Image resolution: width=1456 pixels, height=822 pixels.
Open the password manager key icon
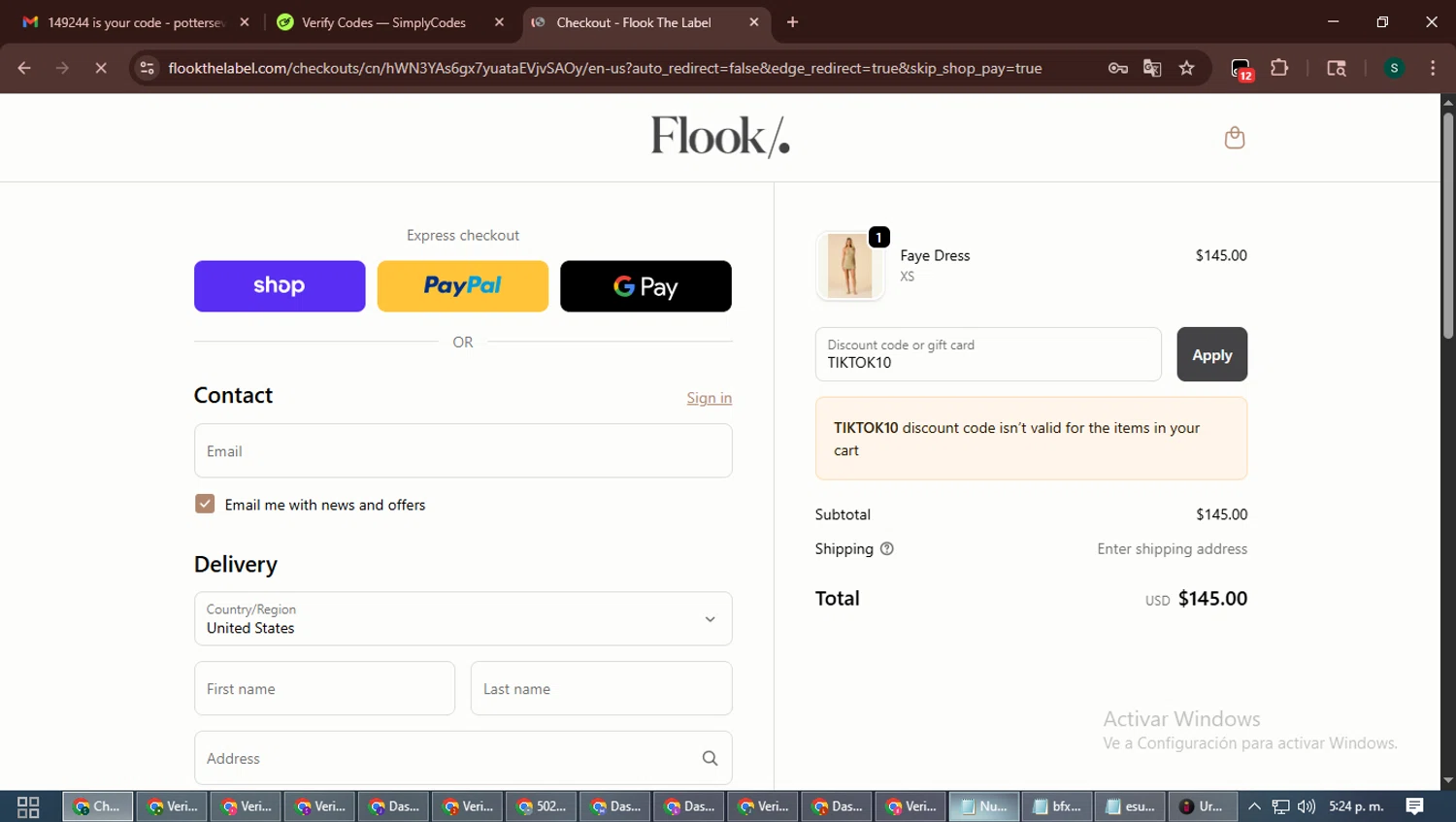pyautogui.click(x=1117, y=68)
